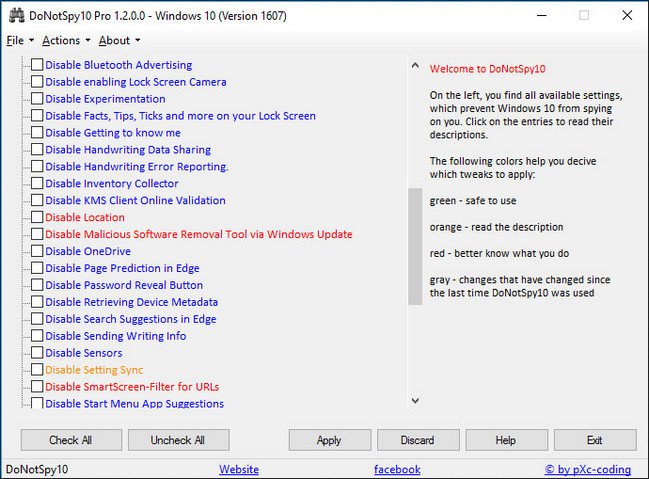
Task: Open the About menu
Action: 119,41
